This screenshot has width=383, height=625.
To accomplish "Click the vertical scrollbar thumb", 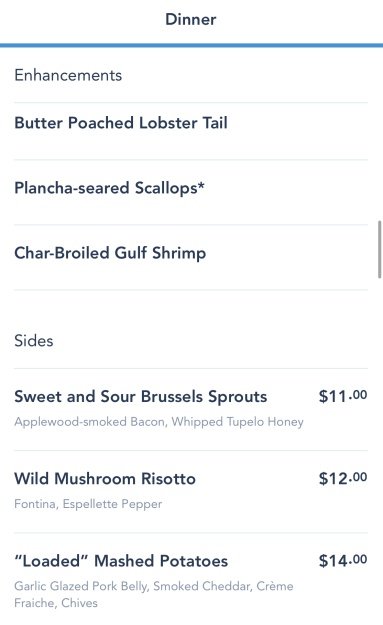I will 380,249.
